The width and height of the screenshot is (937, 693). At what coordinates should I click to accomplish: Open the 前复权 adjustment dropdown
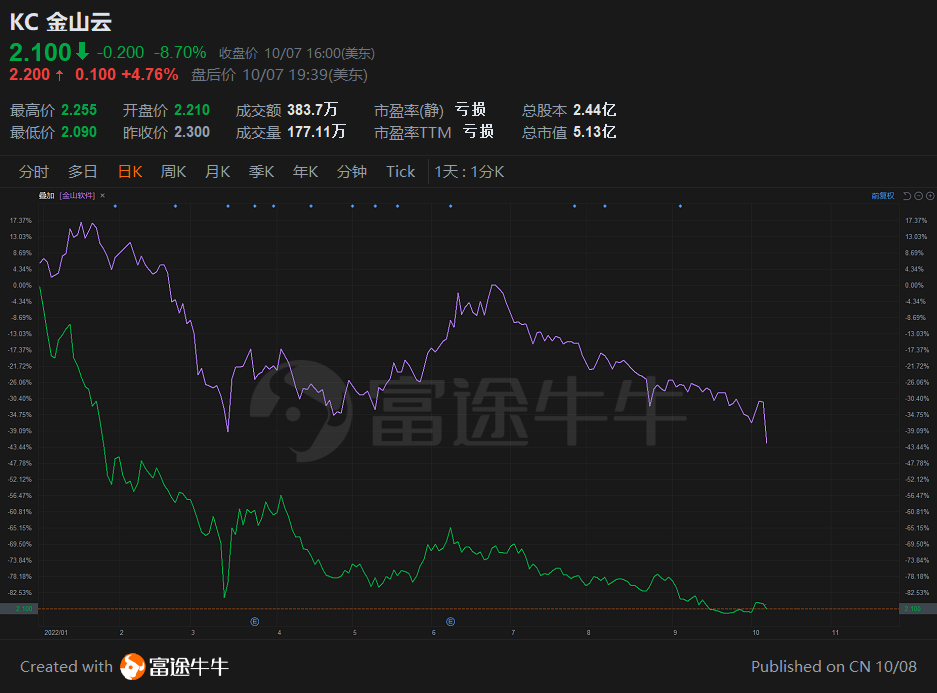click(883, 196)
